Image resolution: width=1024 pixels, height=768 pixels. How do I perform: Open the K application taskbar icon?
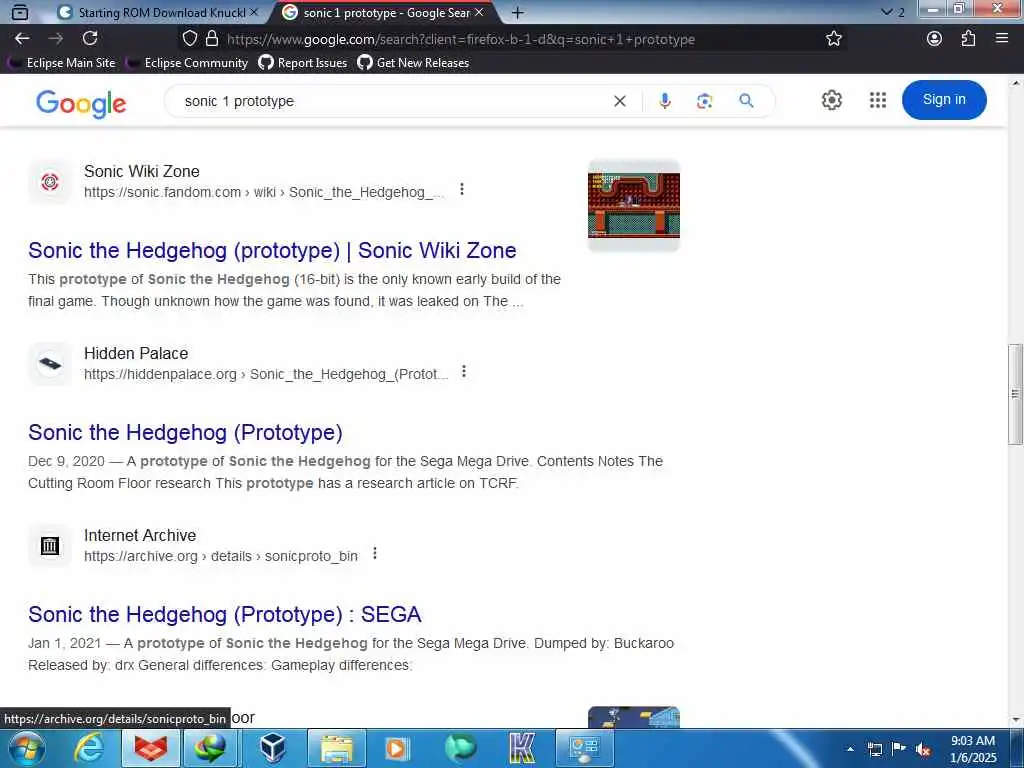pyautogui.click(x=522, y=748)
